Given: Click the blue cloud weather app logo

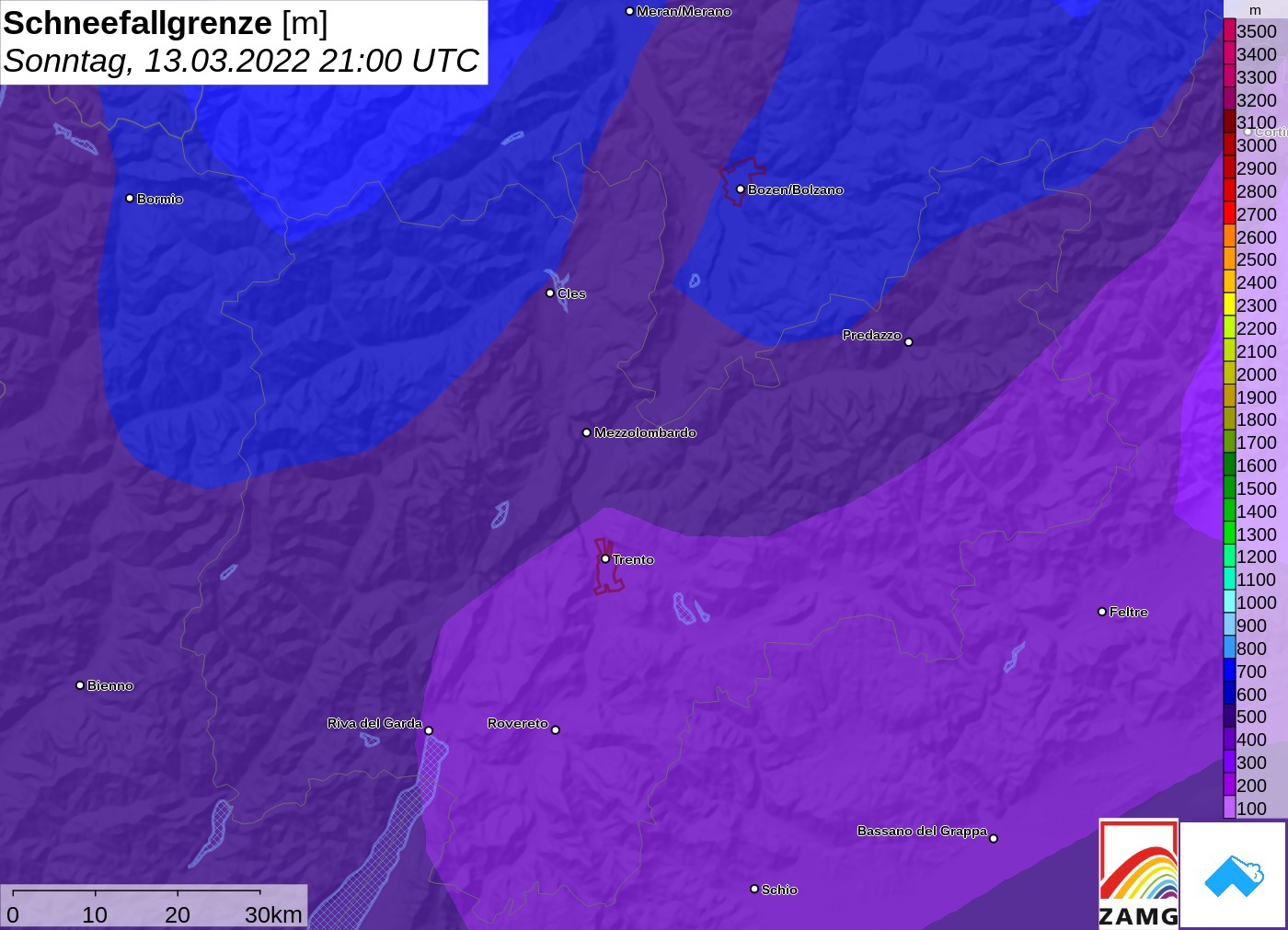Looking at the screenshot, I should [x=1234, y=875].
